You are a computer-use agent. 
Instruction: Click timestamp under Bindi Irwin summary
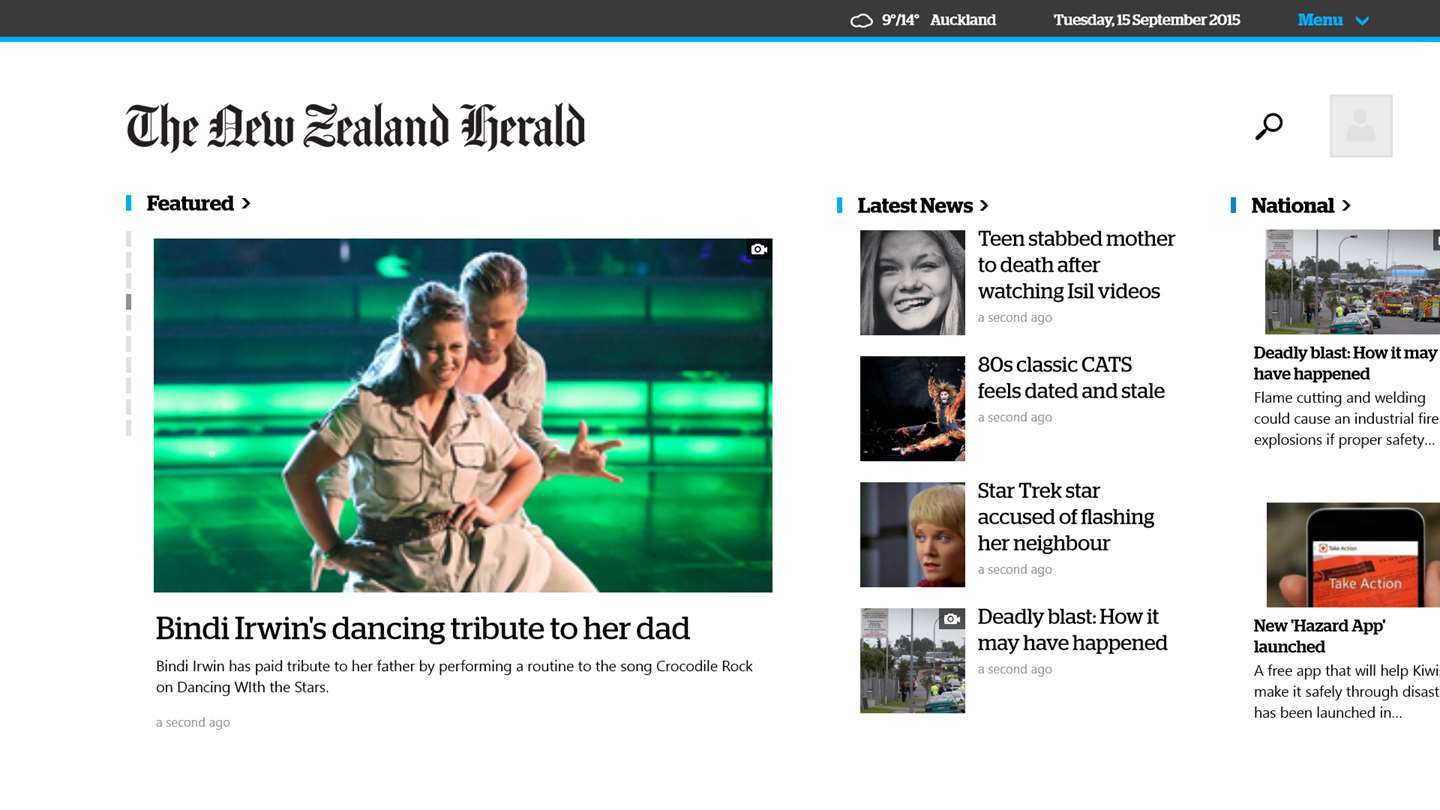click(x=193, y=722)
